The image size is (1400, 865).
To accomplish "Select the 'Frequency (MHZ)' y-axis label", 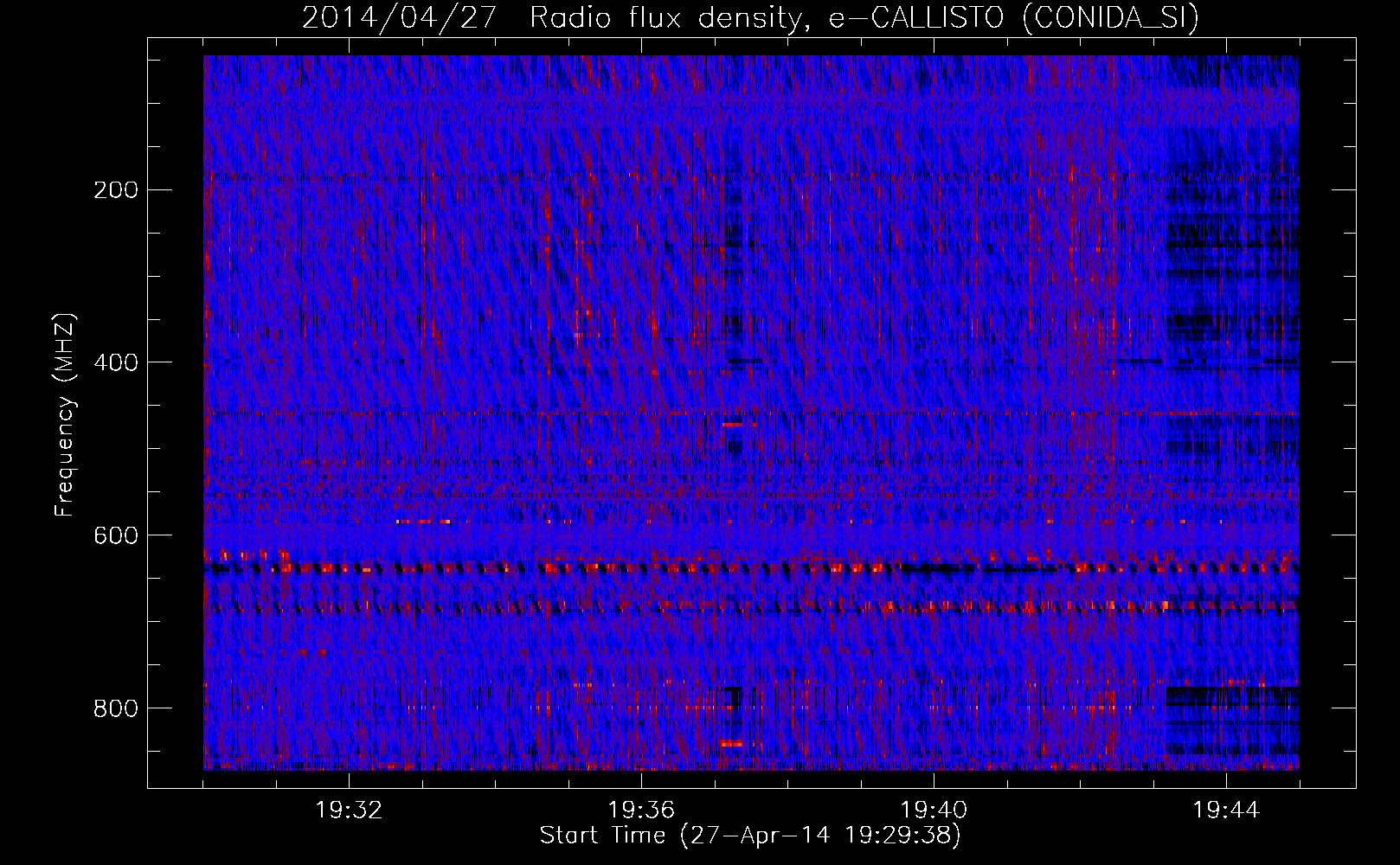I will [65, 415].
